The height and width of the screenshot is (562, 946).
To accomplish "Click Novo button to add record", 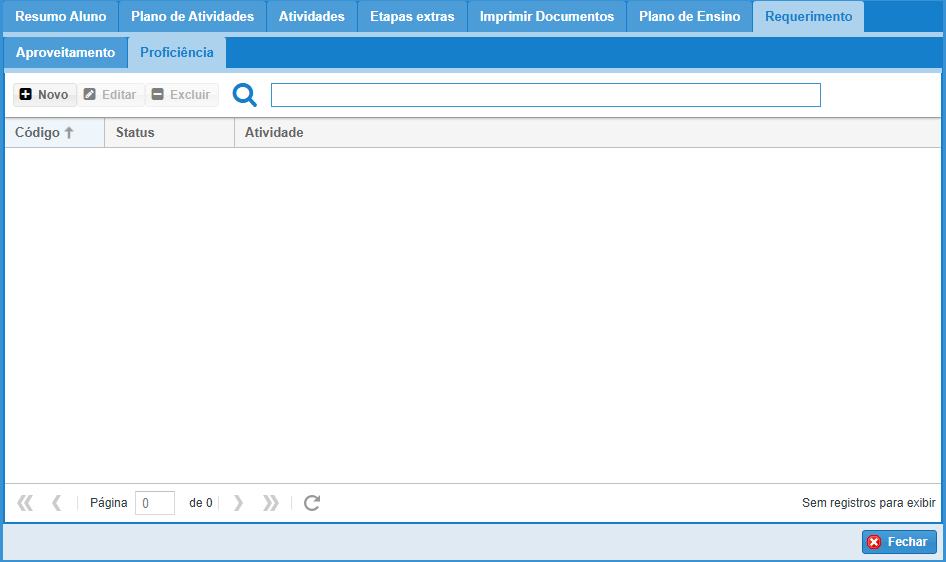I will [x=44, y=95].
